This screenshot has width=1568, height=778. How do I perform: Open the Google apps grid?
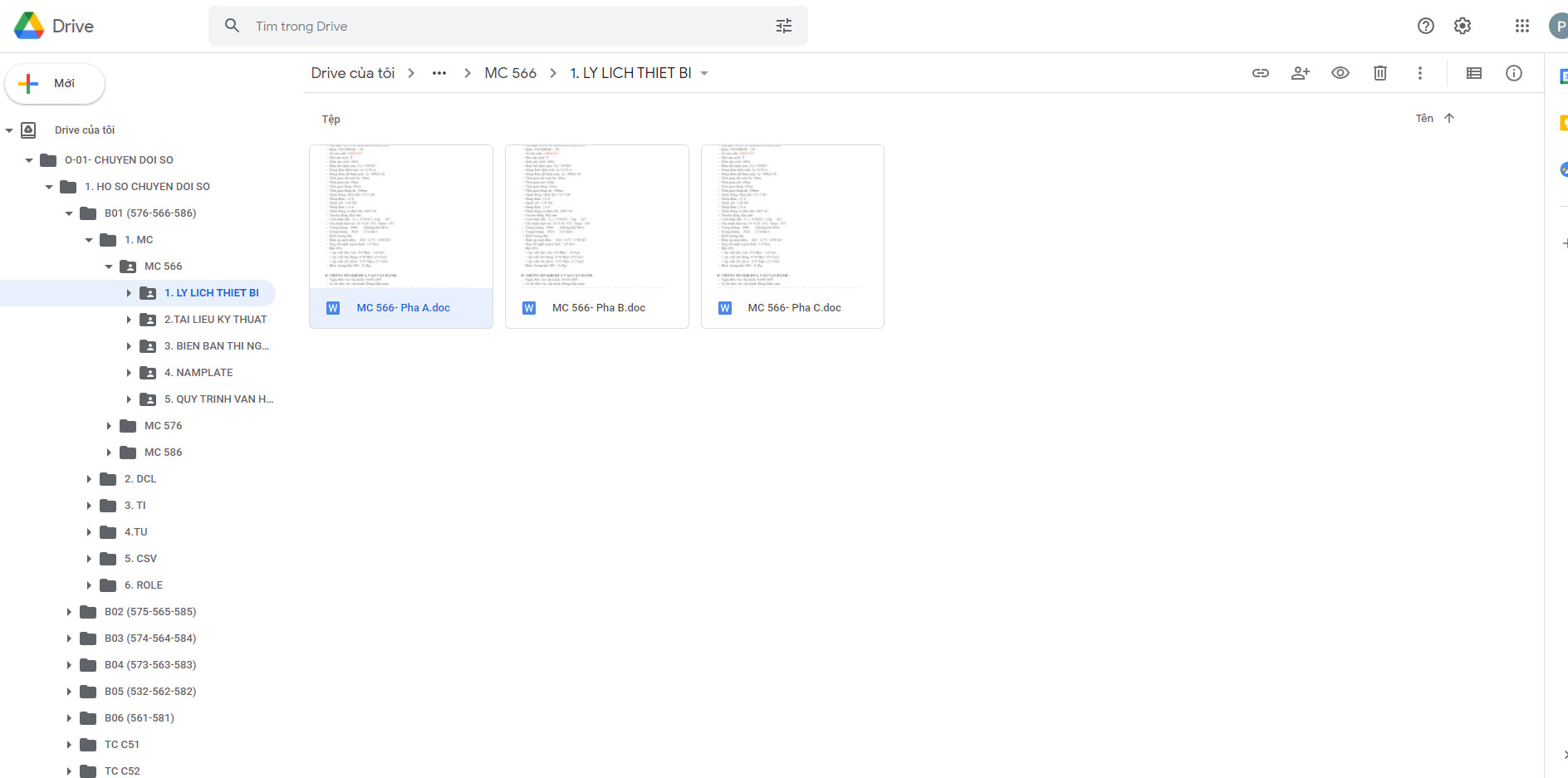pyautogui.click(x=1521, y=26)
